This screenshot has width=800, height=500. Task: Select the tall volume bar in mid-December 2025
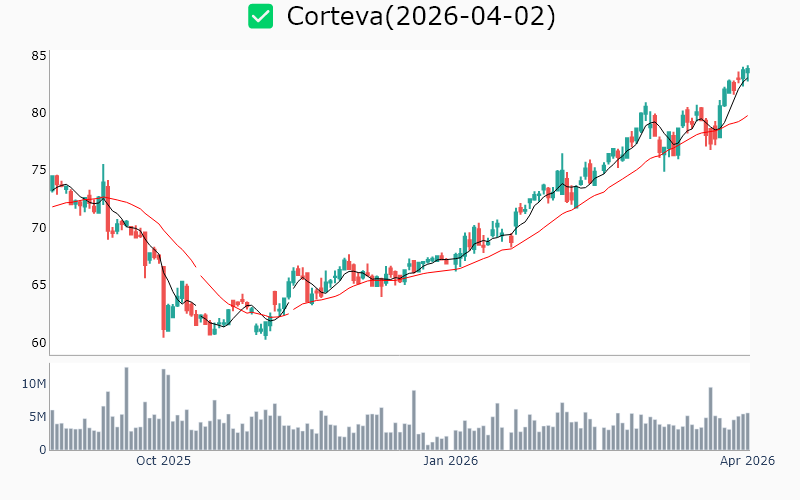411,420
